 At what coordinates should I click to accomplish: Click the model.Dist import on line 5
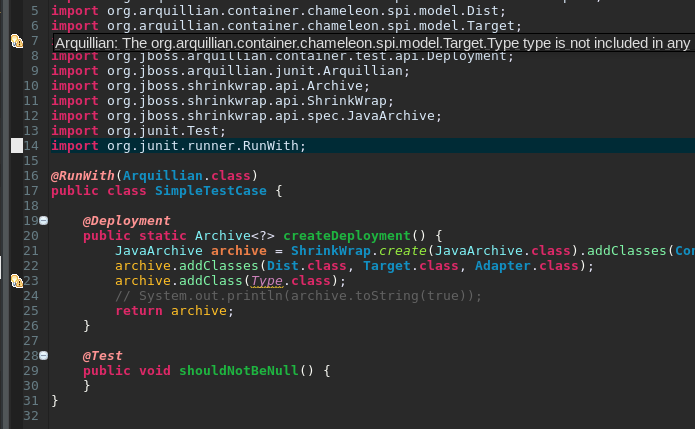pos(278,11)
